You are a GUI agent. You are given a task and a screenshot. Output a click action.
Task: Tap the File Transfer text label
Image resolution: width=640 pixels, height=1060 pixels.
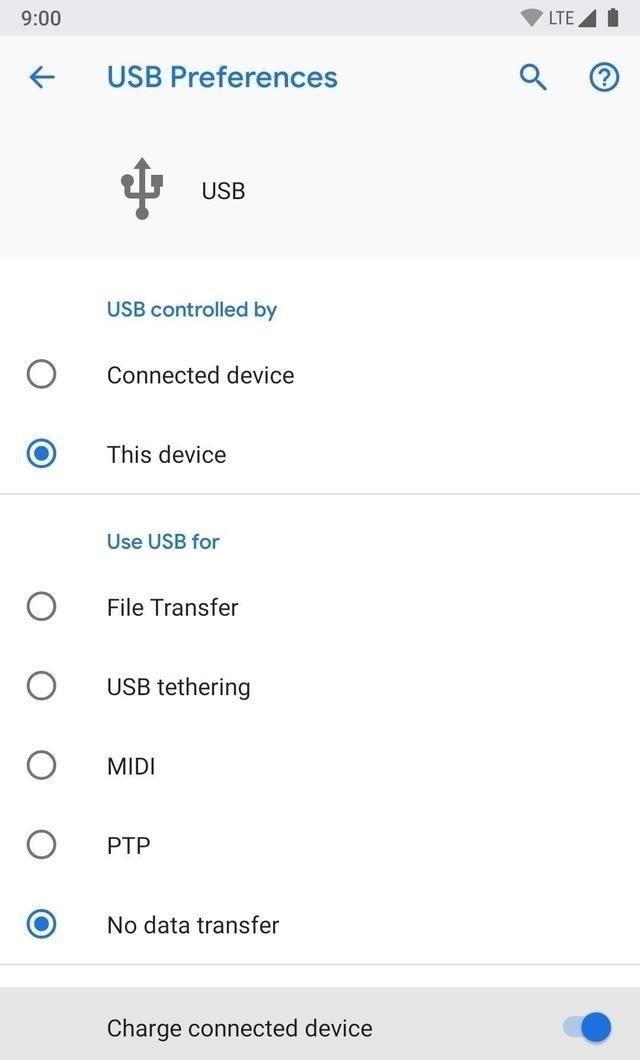[x=172, y=607]
